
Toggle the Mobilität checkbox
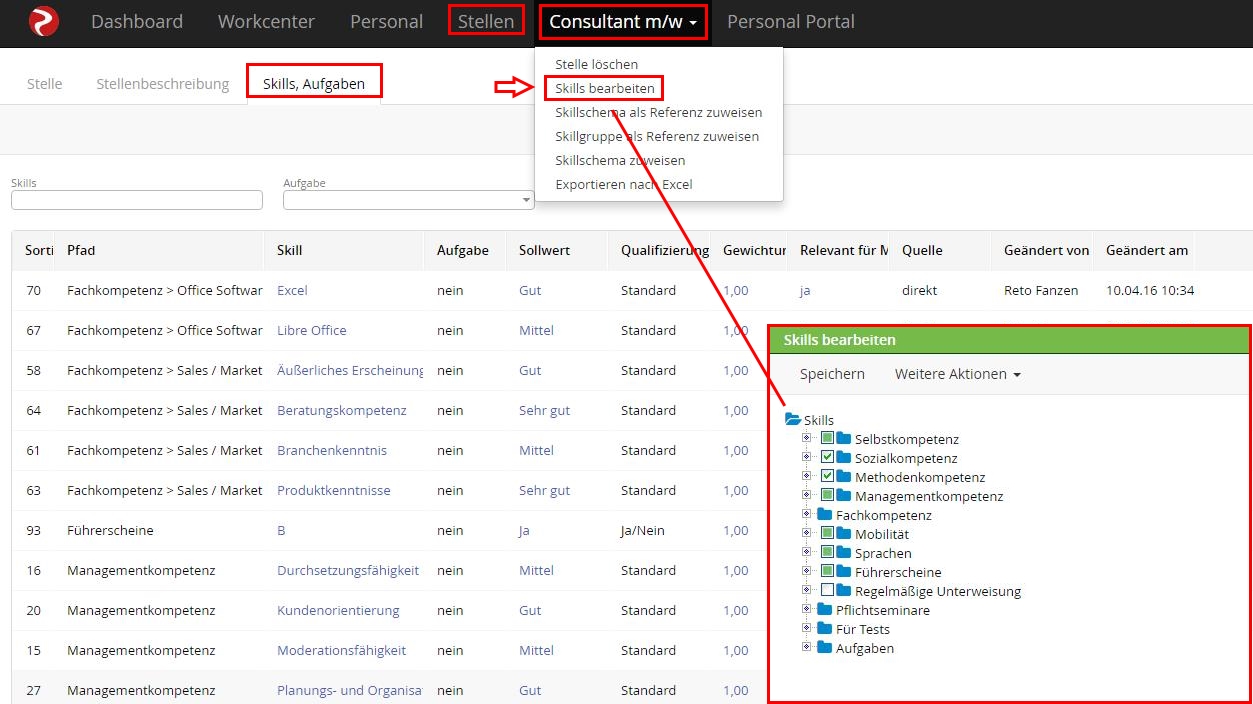coord(827,534)
